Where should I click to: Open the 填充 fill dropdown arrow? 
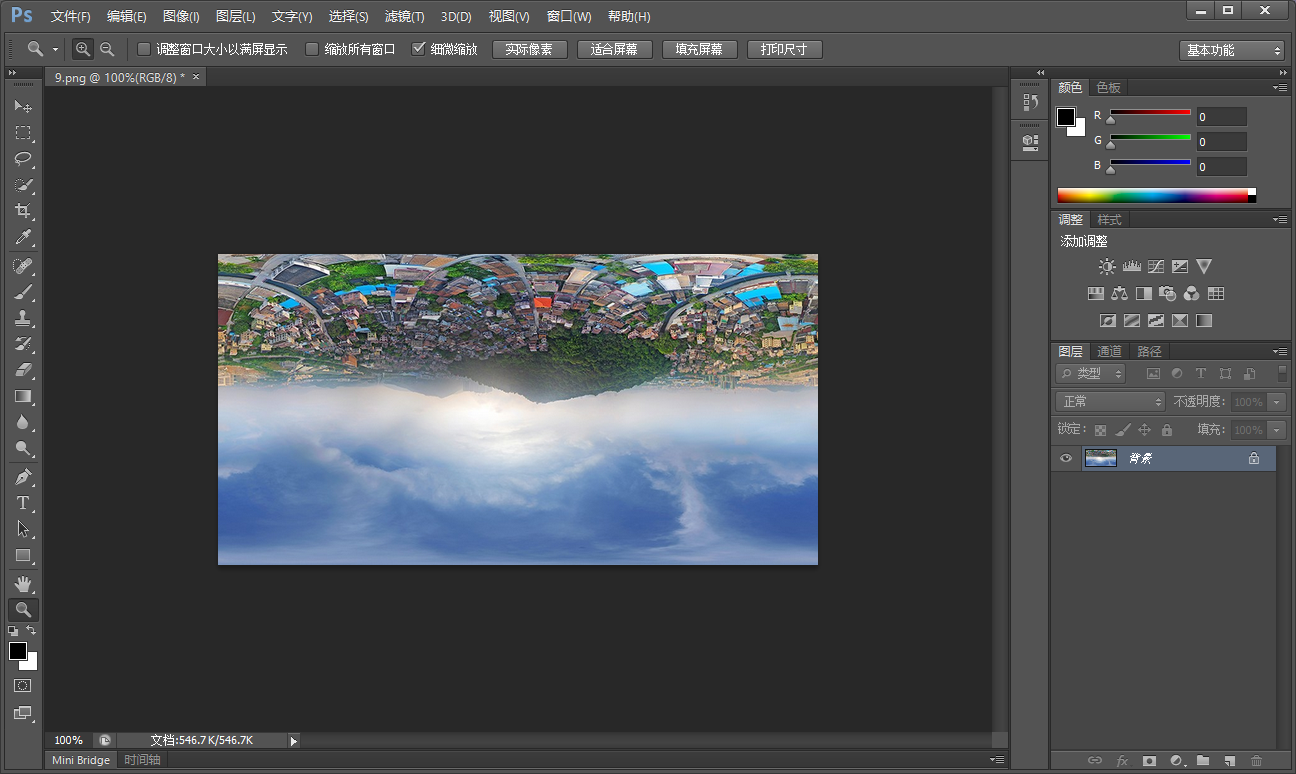(1276, 430)
